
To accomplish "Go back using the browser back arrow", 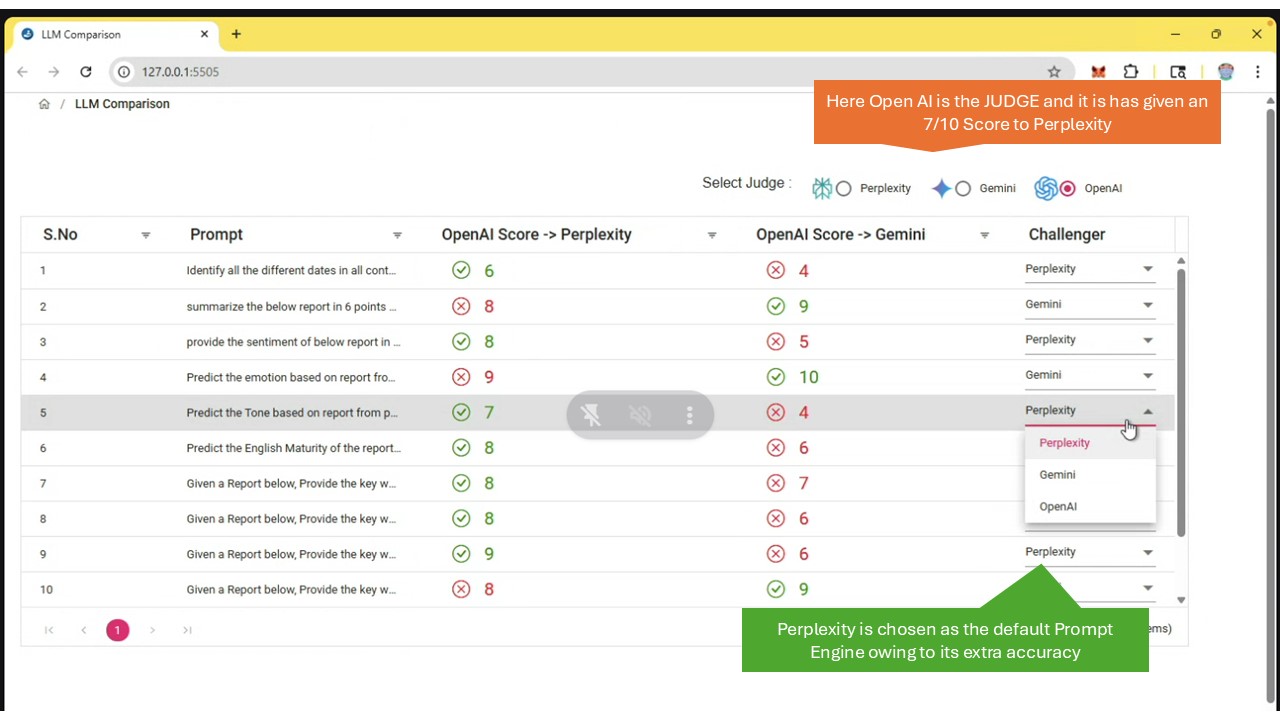I will [x=23, y=72].
